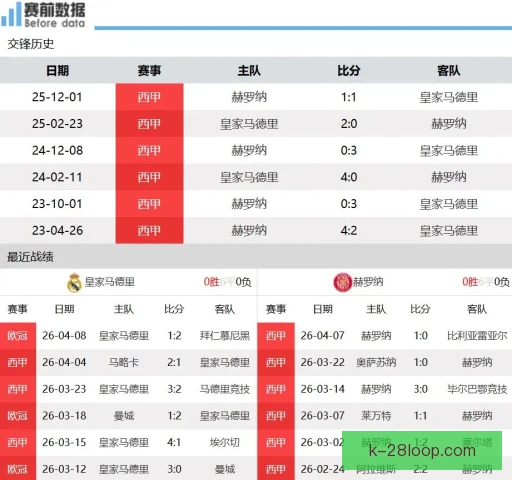Click score 4:0 in the 24-02-11 row

tap(349, 177)
